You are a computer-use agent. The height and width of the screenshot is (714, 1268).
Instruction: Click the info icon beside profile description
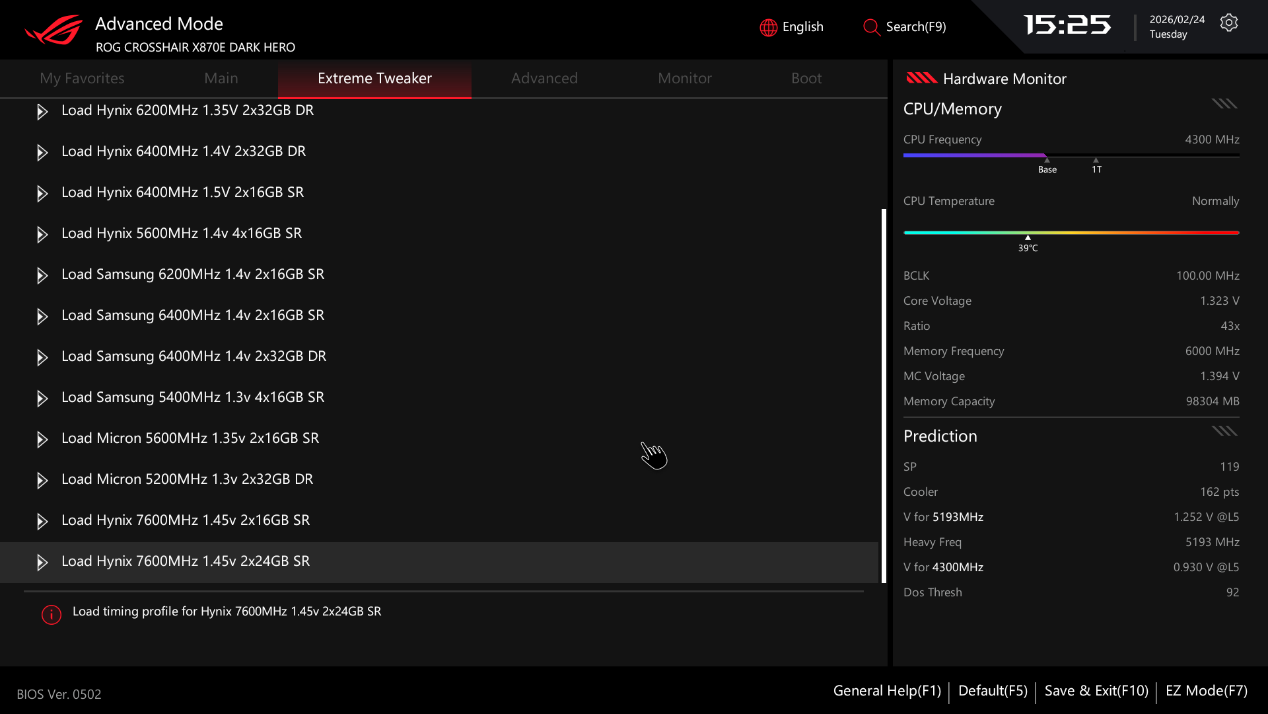(x=51, y=614)
